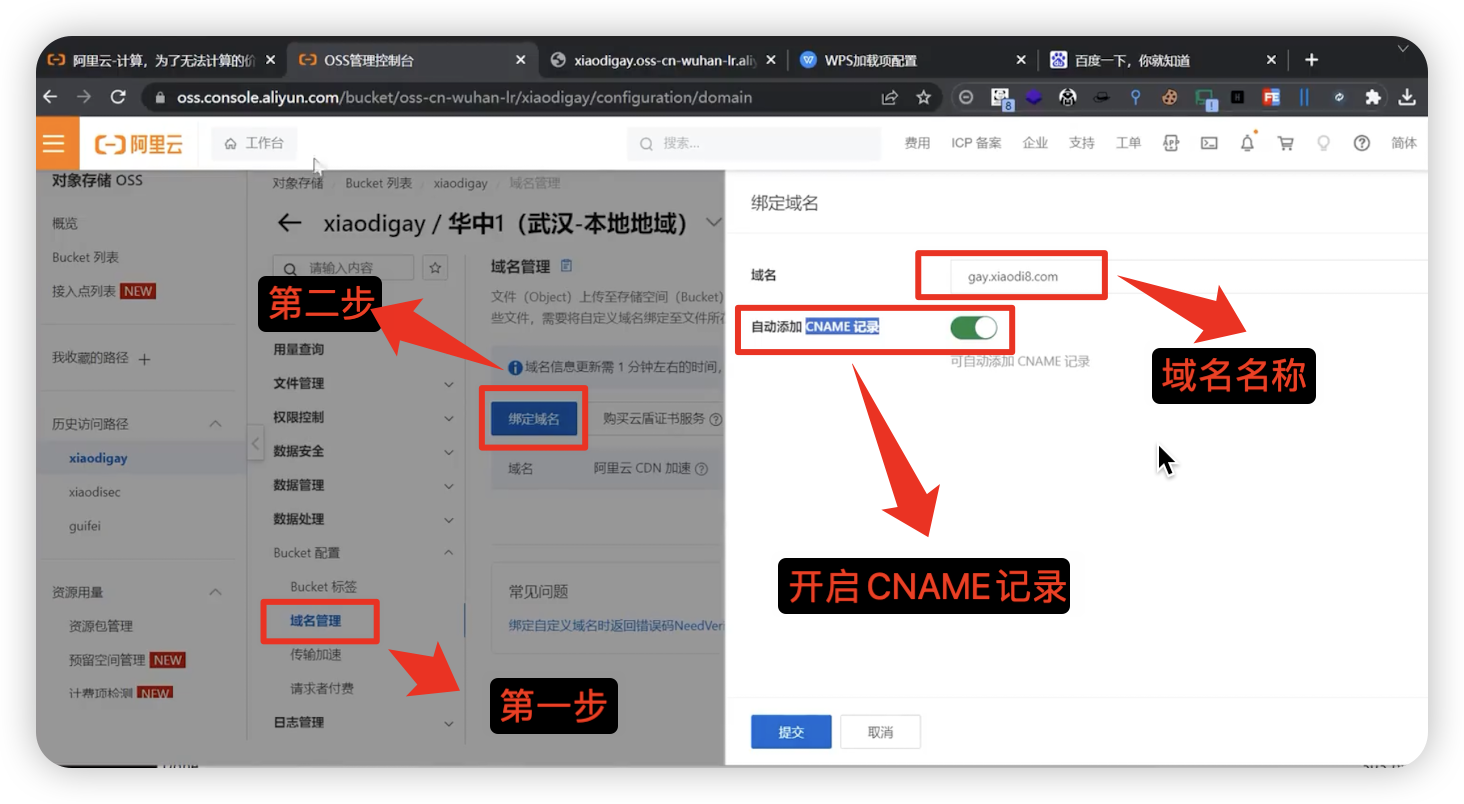1464x804 pixels.
Task: Click the blue pin extension icon
Action: [x=1136, y=97]
